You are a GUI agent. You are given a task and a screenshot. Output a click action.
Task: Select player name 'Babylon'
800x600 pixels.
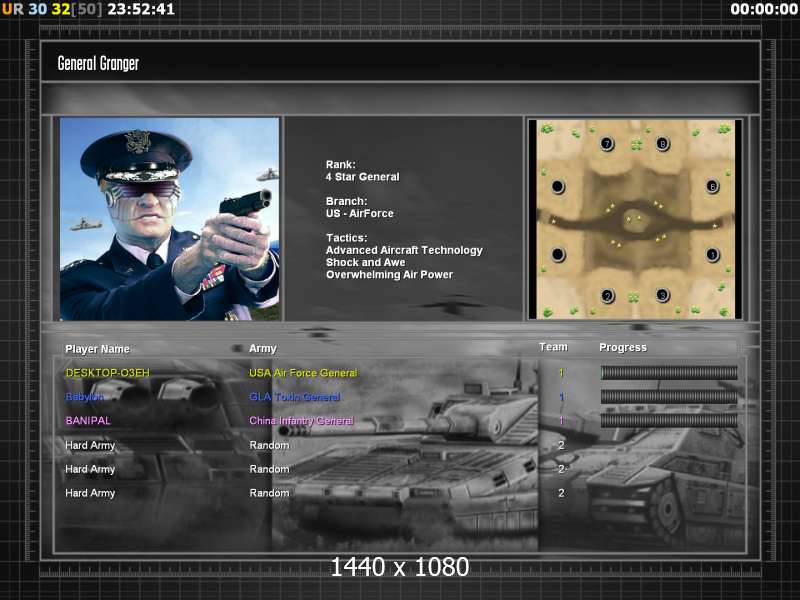[x=85, y=397]
